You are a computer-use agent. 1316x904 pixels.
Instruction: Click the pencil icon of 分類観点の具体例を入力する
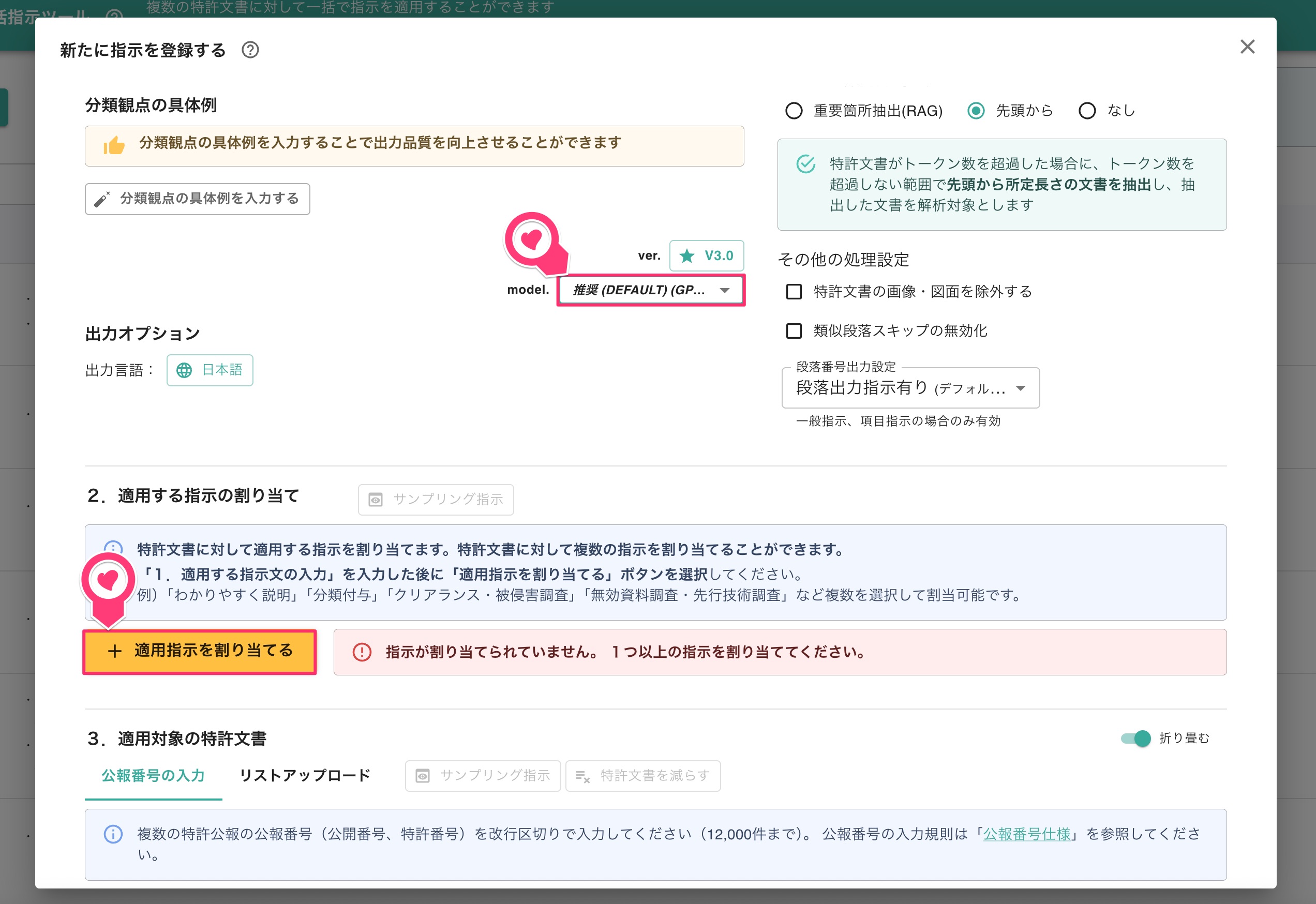click(102, 199)
